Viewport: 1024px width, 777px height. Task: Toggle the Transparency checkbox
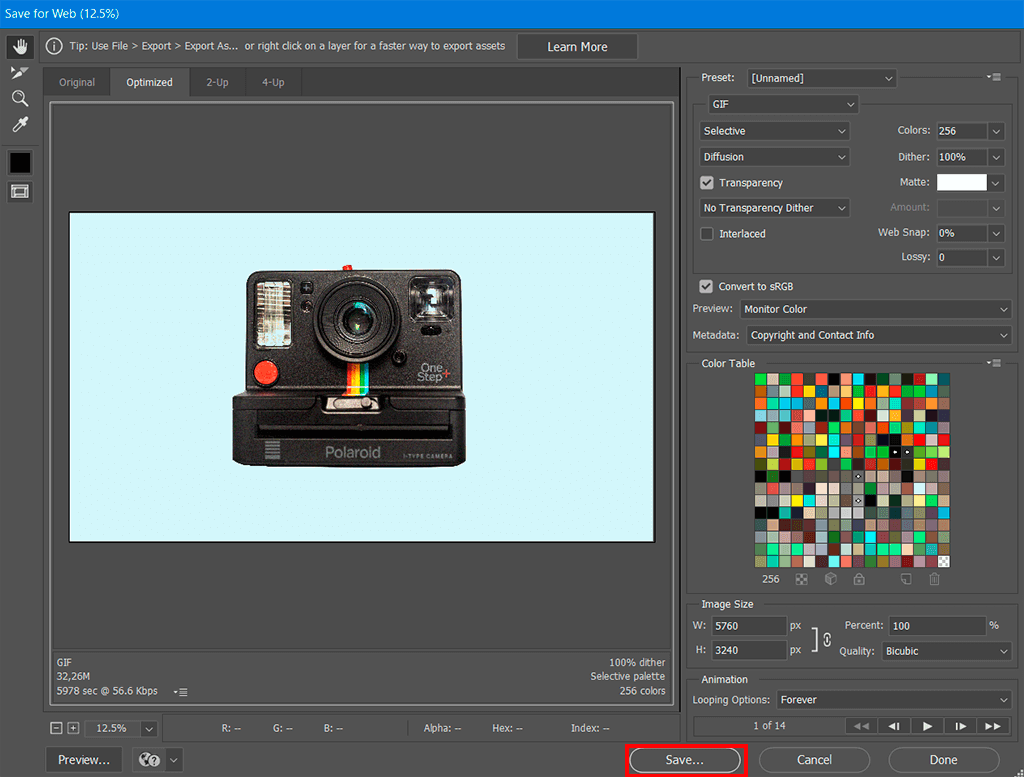pyautogui.click(x=707, y=183)
